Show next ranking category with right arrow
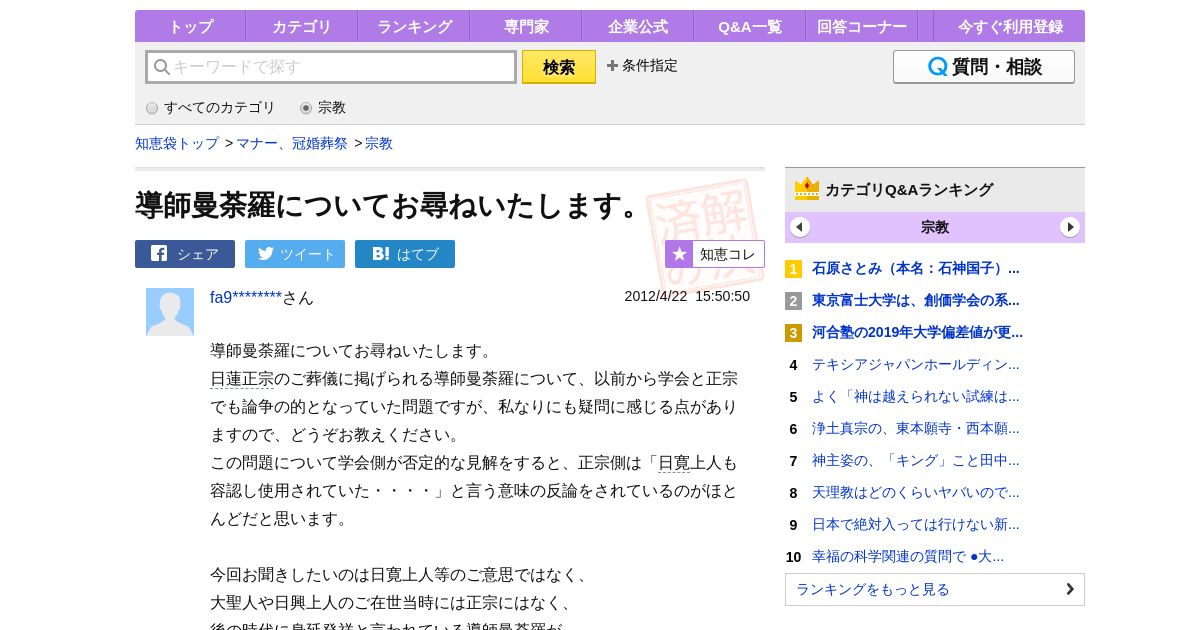The height and width of the screenshot is (630, 1200). (x=1070, y=227)
